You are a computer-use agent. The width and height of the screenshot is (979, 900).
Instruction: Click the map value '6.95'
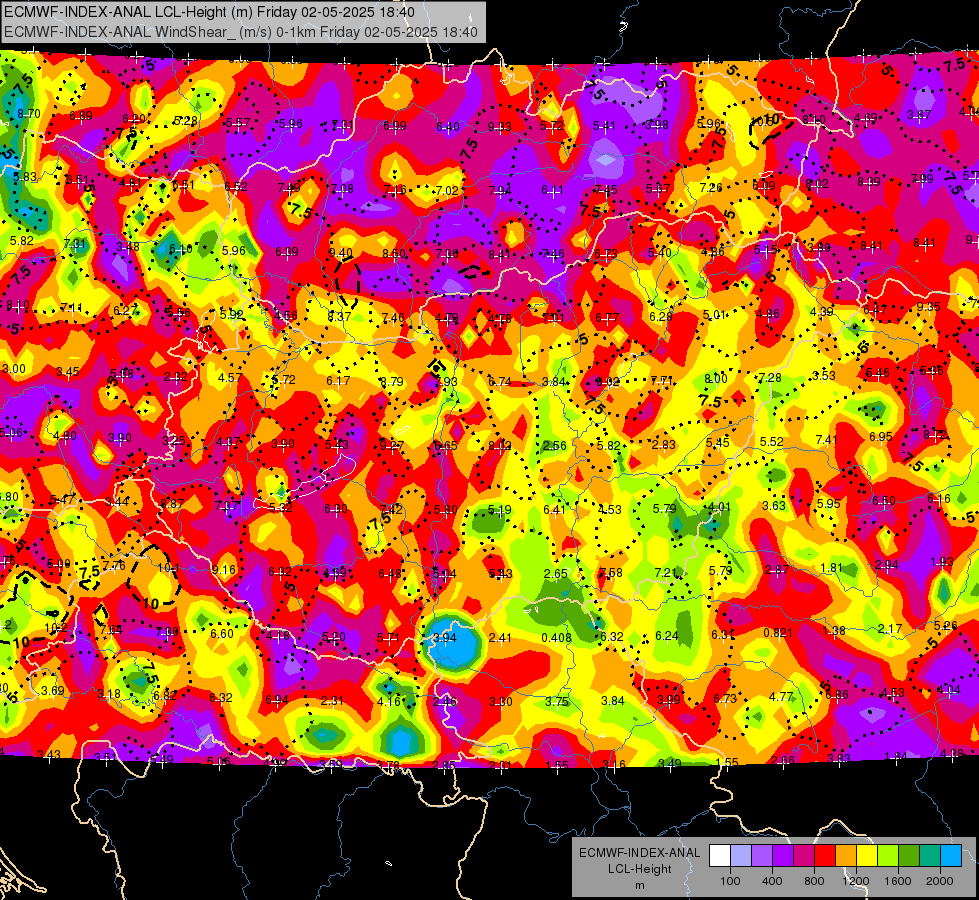click(x=880, y=437)
